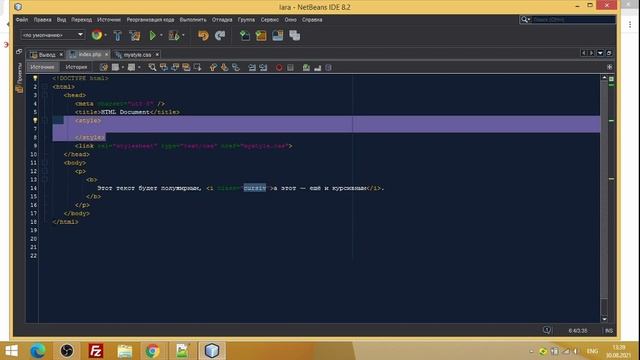Open the Проекты side panel
This screenshot has width=640, height=360.
coord(19,78)
